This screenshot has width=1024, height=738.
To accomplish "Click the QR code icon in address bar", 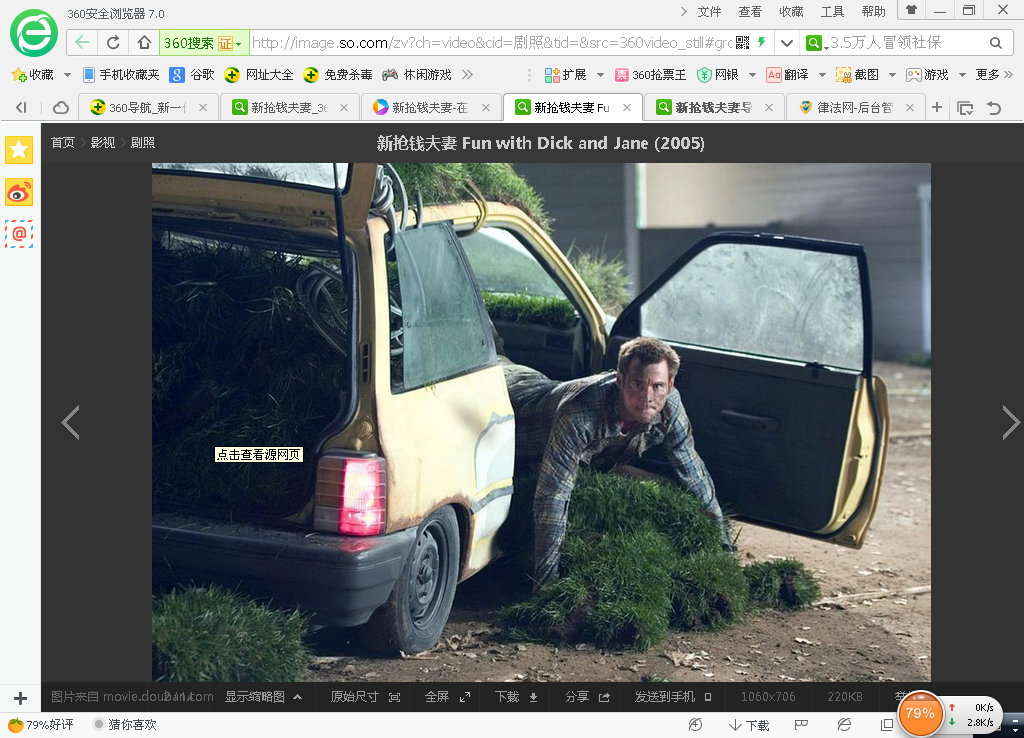I will click(743, 43).
